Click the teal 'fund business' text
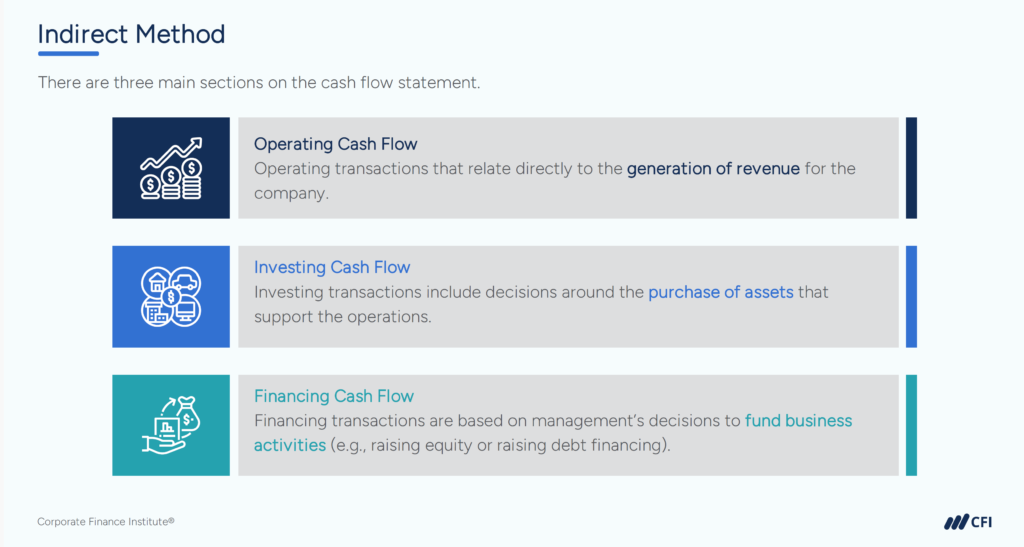 tap(798, 421)
